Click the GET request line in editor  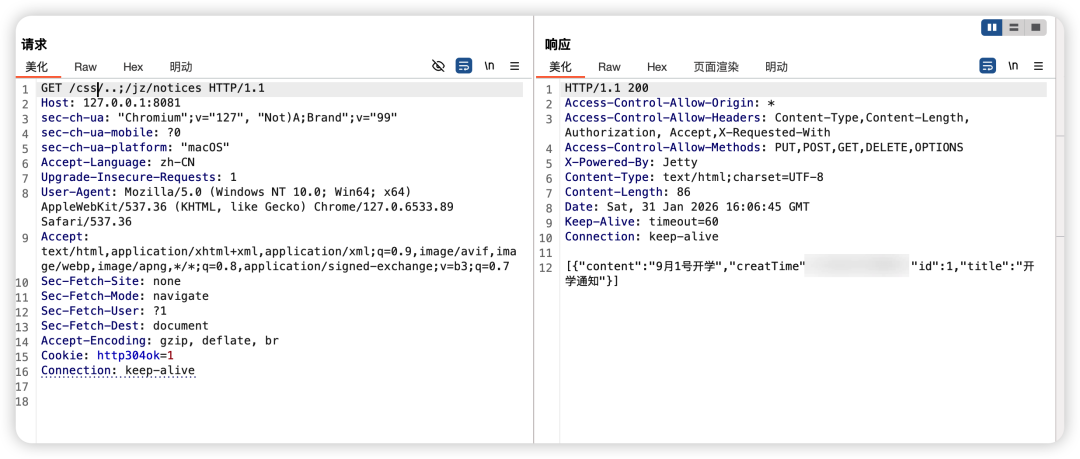point(152,89)
